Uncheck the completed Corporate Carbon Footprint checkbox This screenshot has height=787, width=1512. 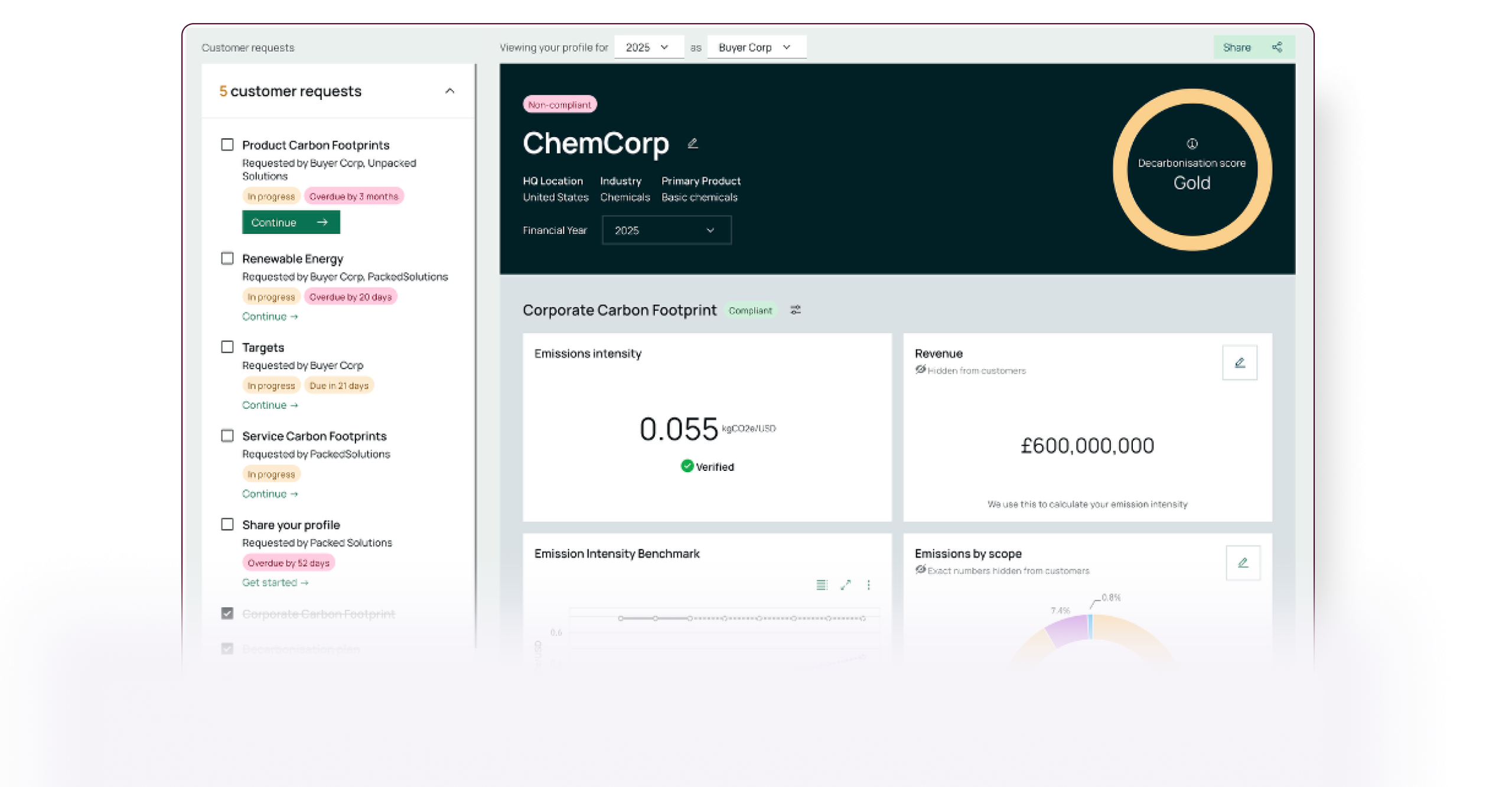click(227, 613)
